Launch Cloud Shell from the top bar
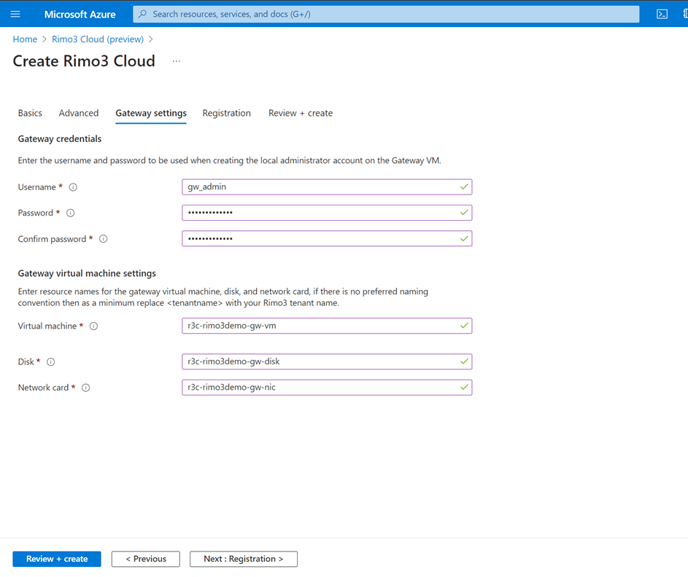The image size is (688, 577). (x=662, y=14)
